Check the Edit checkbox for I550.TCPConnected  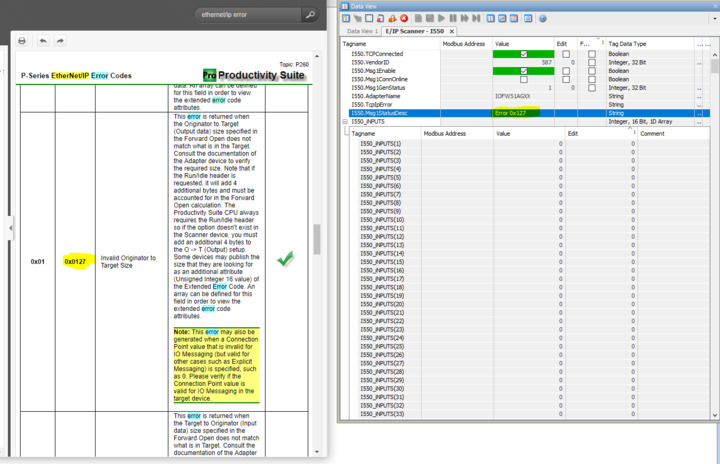click(566, 54)
